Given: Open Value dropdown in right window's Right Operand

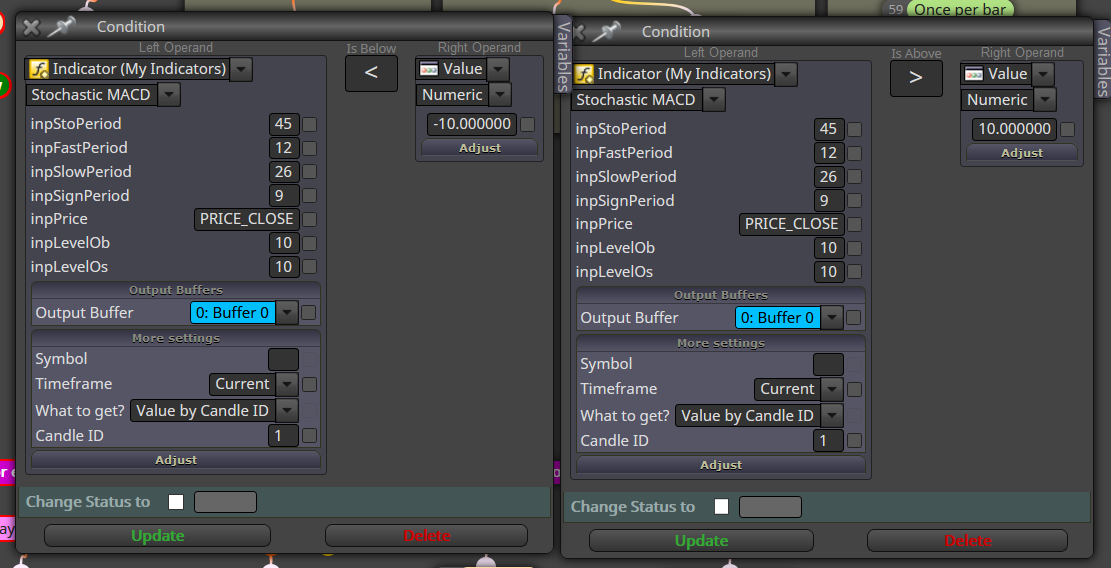Looking at the screenshot, I should [x=1043, y=74].
